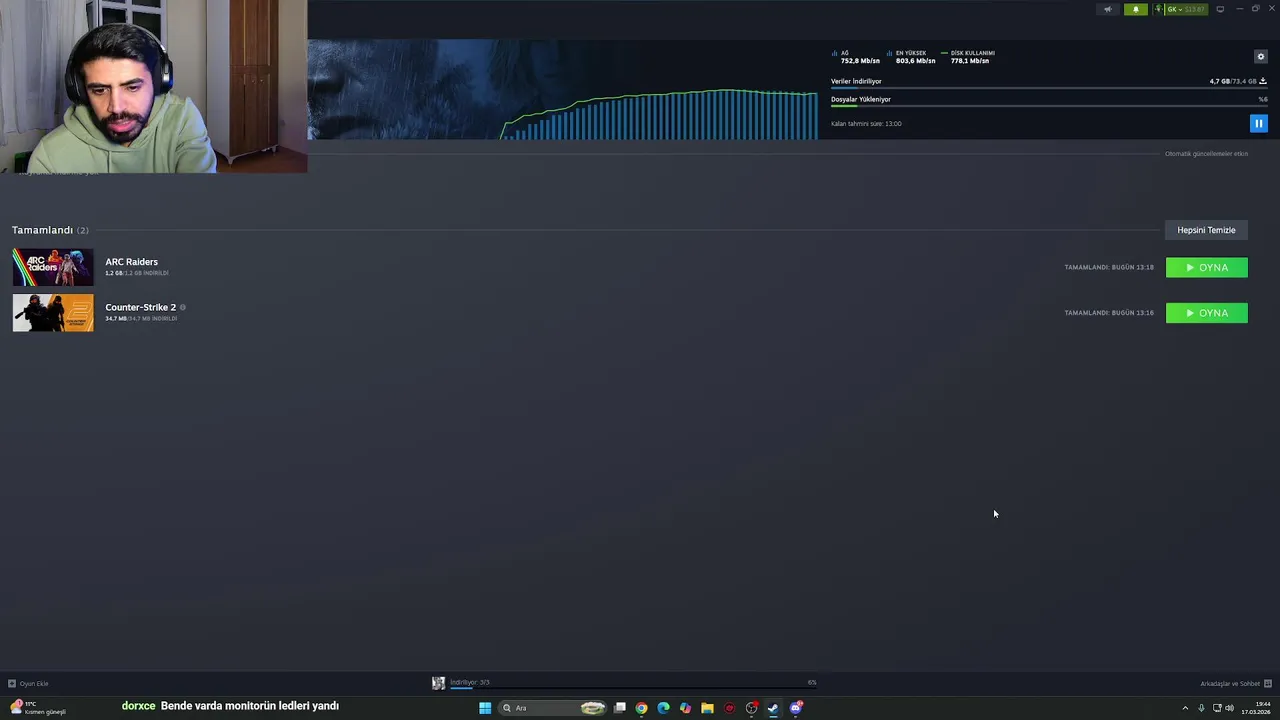1280x720 pixels.
Task: Click the downloading game icon in status bar
Action: (x=438, y=683)
